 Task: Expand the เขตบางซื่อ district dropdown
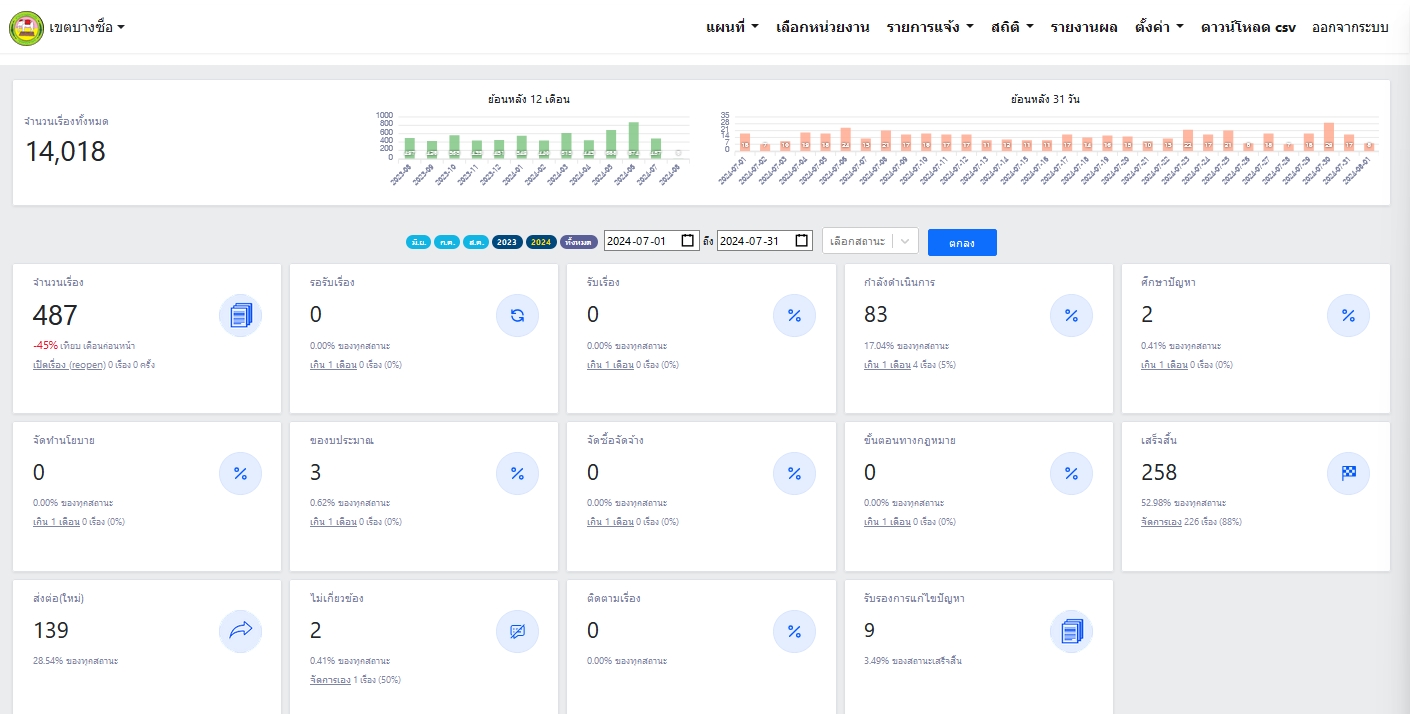[x=86, y=27]
